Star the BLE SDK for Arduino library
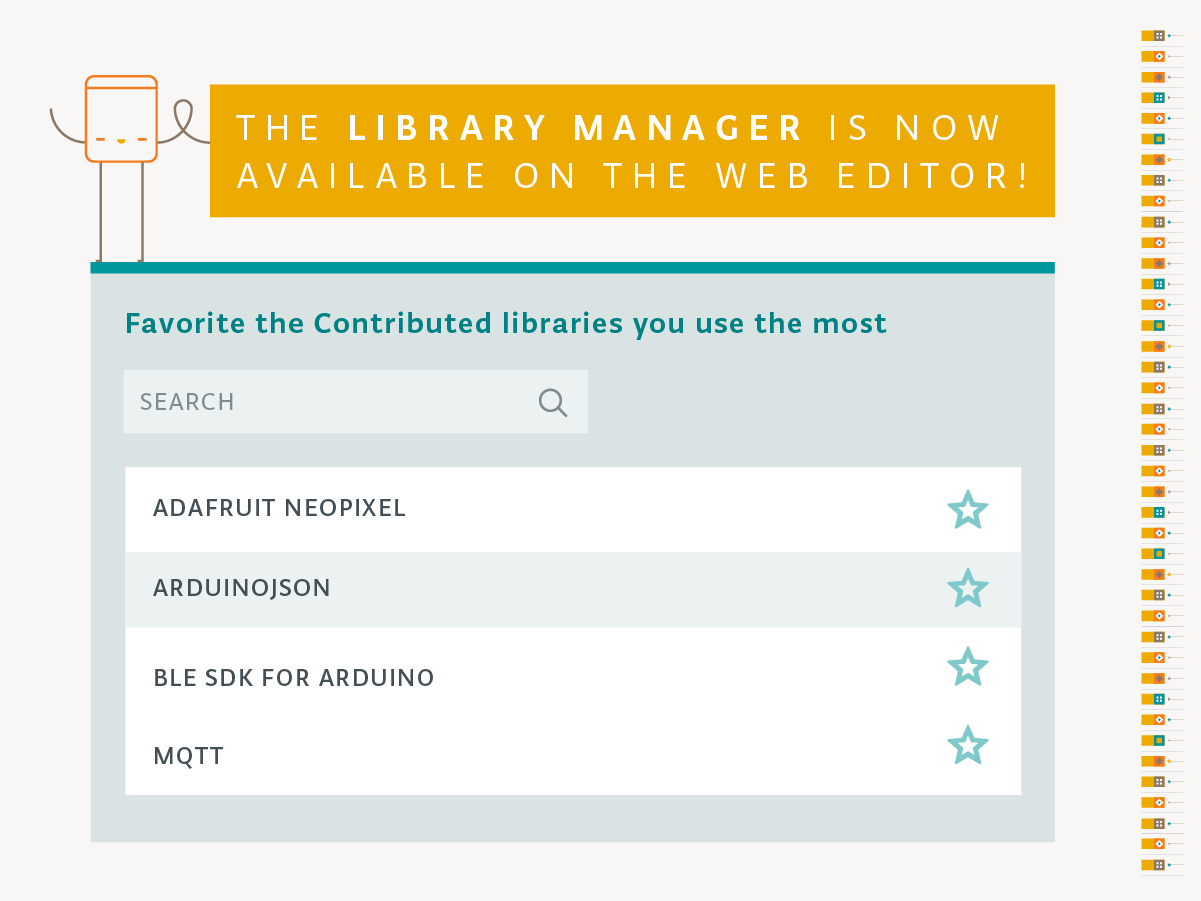Screen dimensions: 1201x901 tap(967, 667)
